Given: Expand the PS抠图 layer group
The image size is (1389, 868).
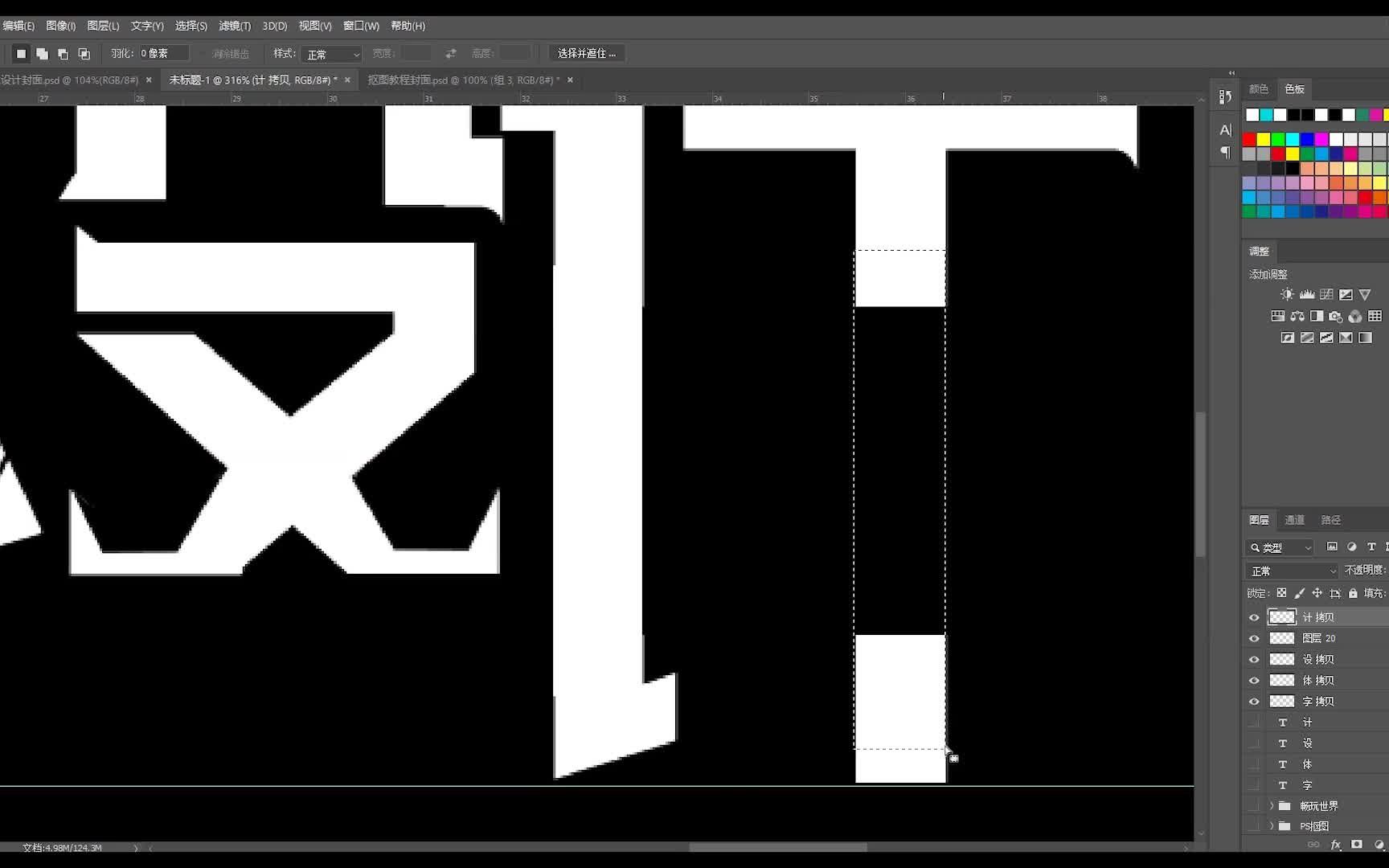Looking at the screenshot, I should tap(1272, 825).
